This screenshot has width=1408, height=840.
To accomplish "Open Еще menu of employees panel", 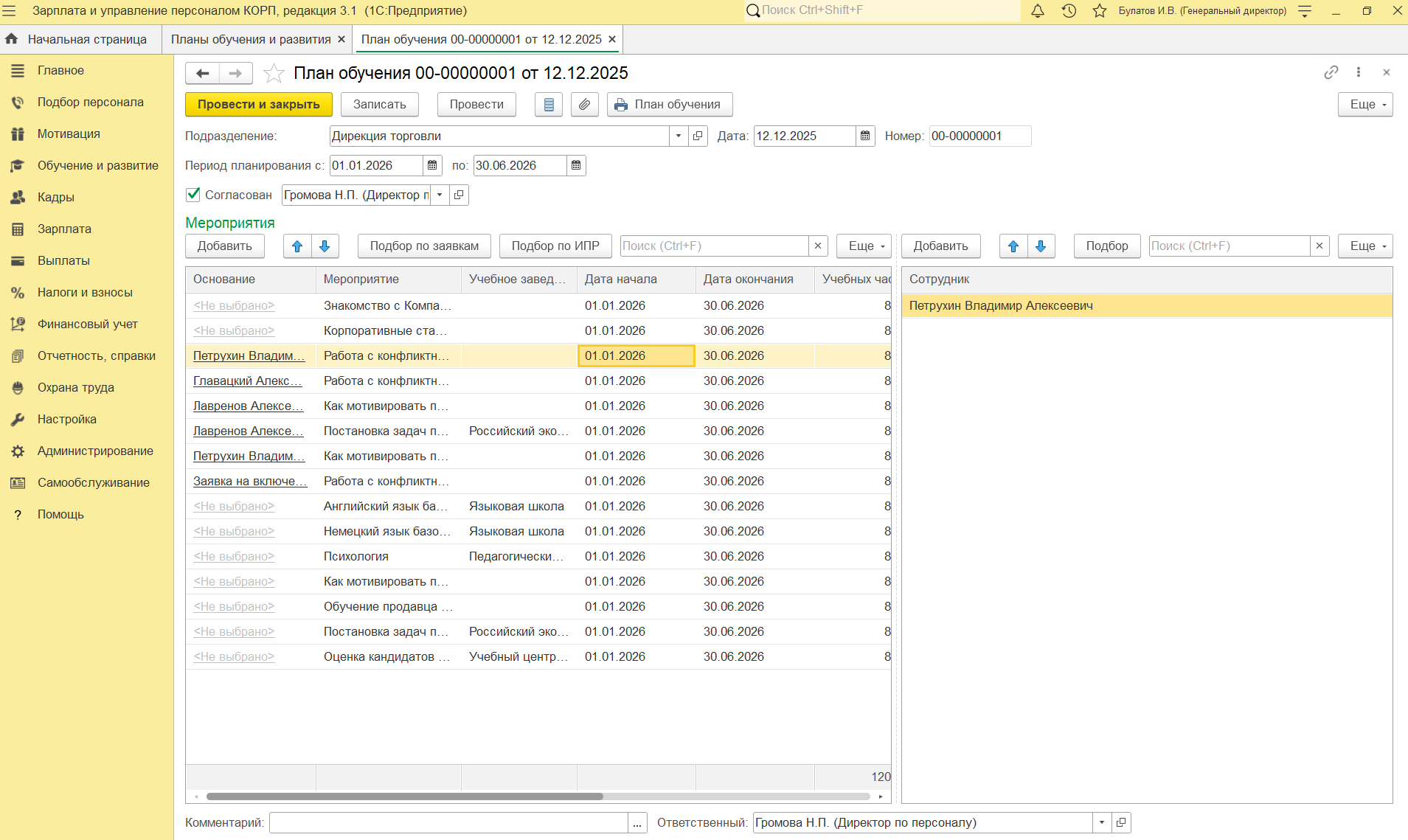I will (1365, 246).
